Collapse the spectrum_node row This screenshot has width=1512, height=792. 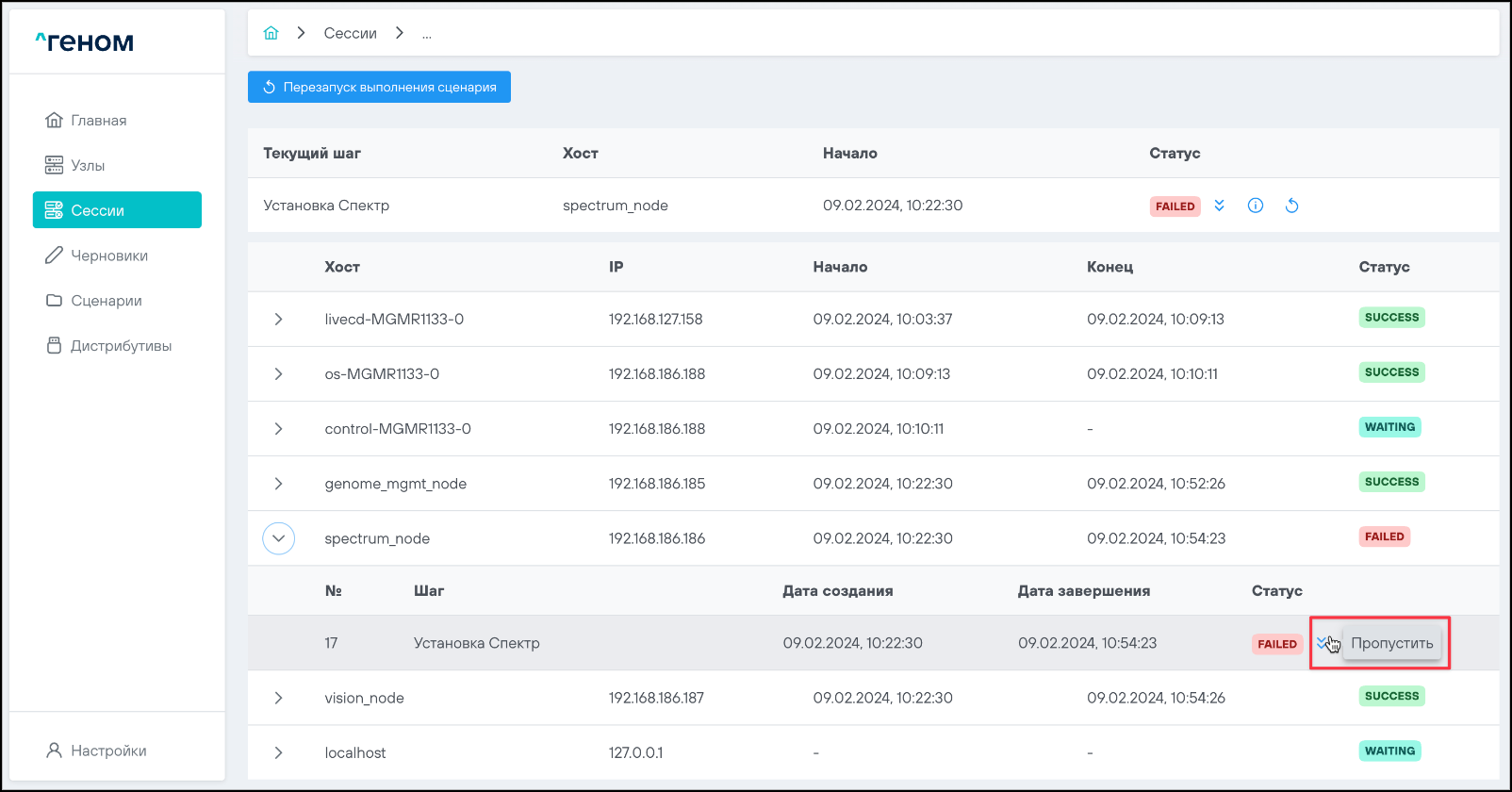point(278,538)
